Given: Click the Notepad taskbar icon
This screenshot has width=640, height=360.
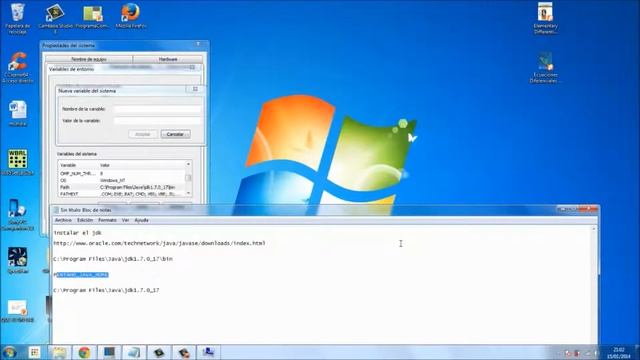Looking at the screenshot, I should [x=134, y=352].
